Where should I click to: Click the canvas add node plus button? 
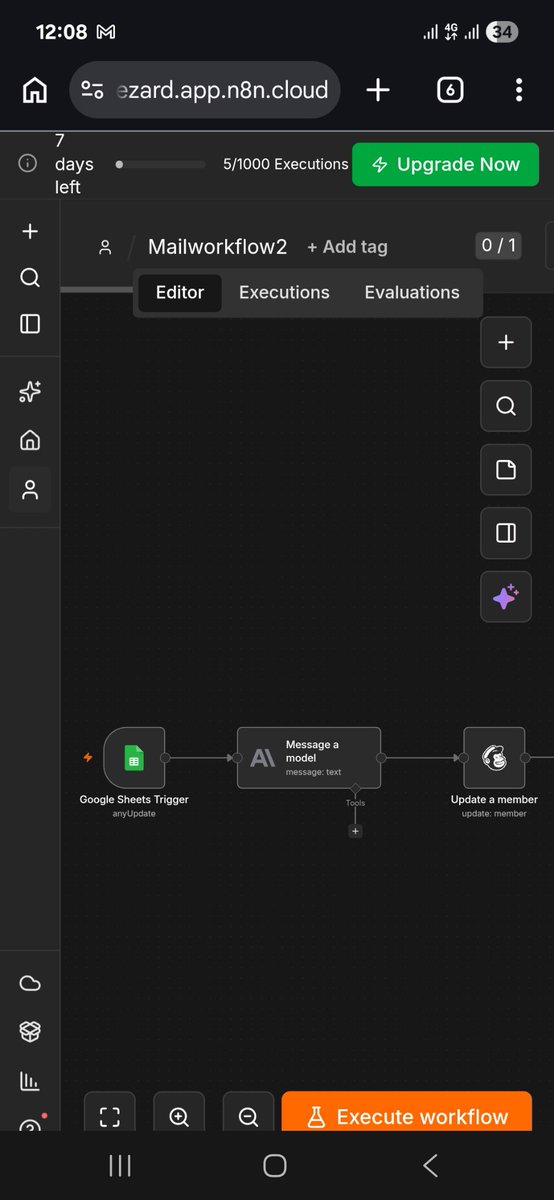506,342
